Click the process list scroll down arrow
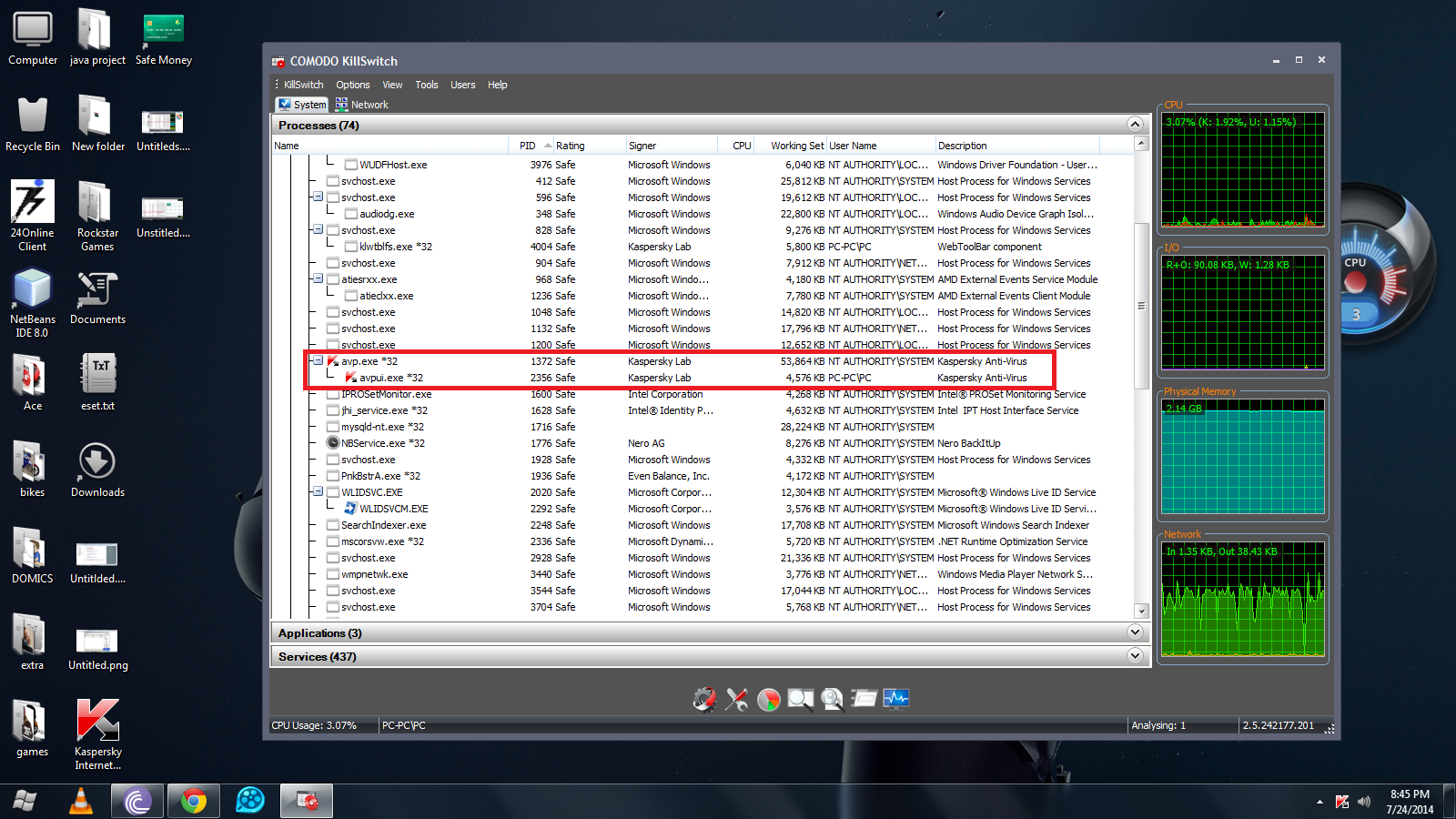 tap(1141, 611)
